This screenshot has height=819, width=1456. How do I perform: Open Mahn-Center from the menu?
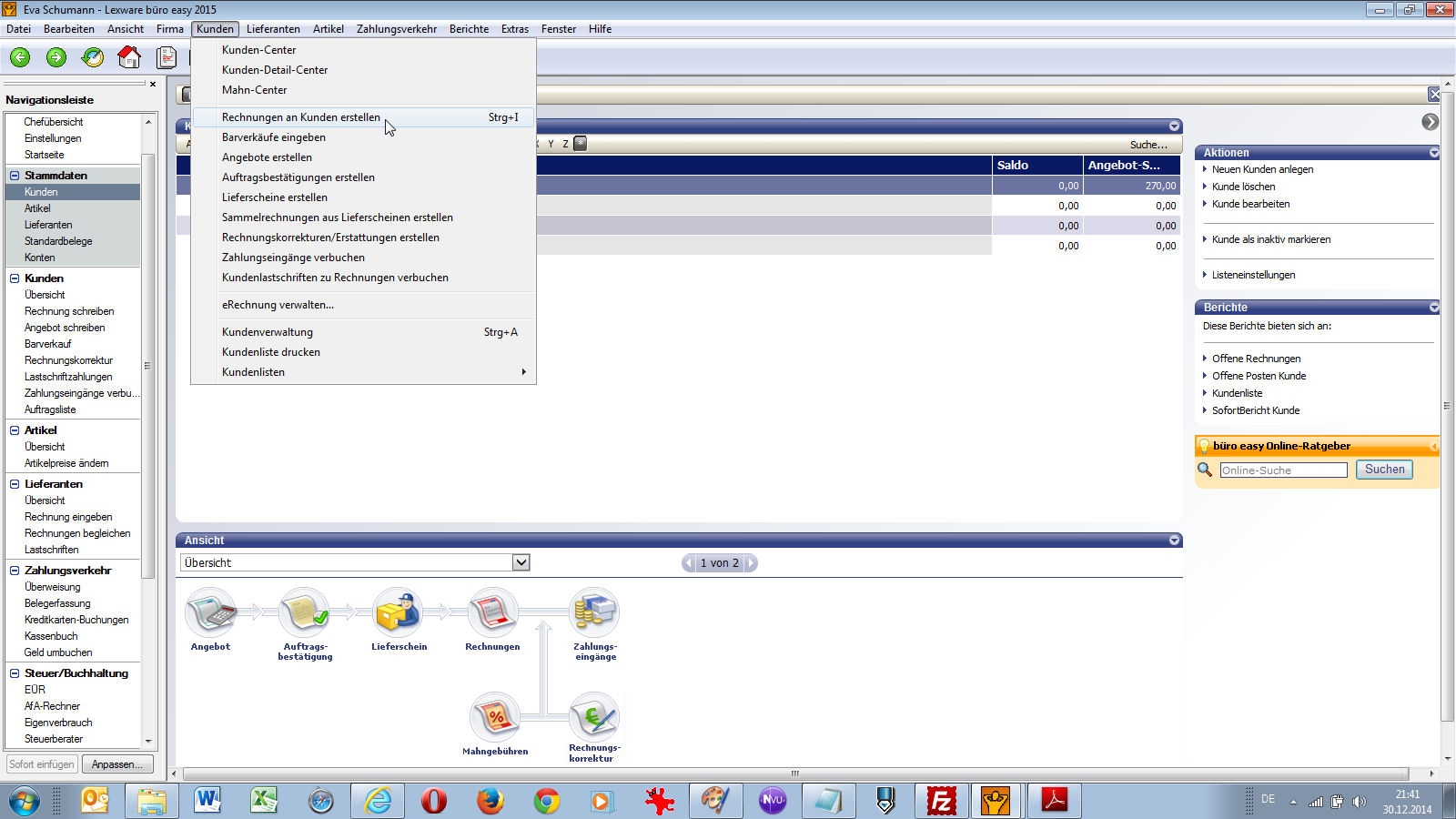coord(363,90)
